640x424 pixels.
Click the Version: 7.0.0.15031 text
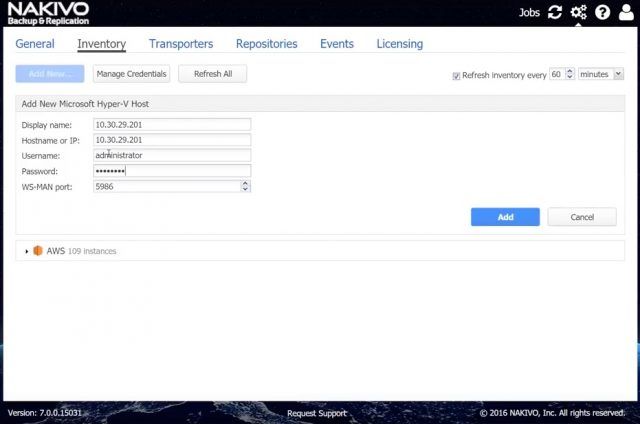[x=44, y=413]
